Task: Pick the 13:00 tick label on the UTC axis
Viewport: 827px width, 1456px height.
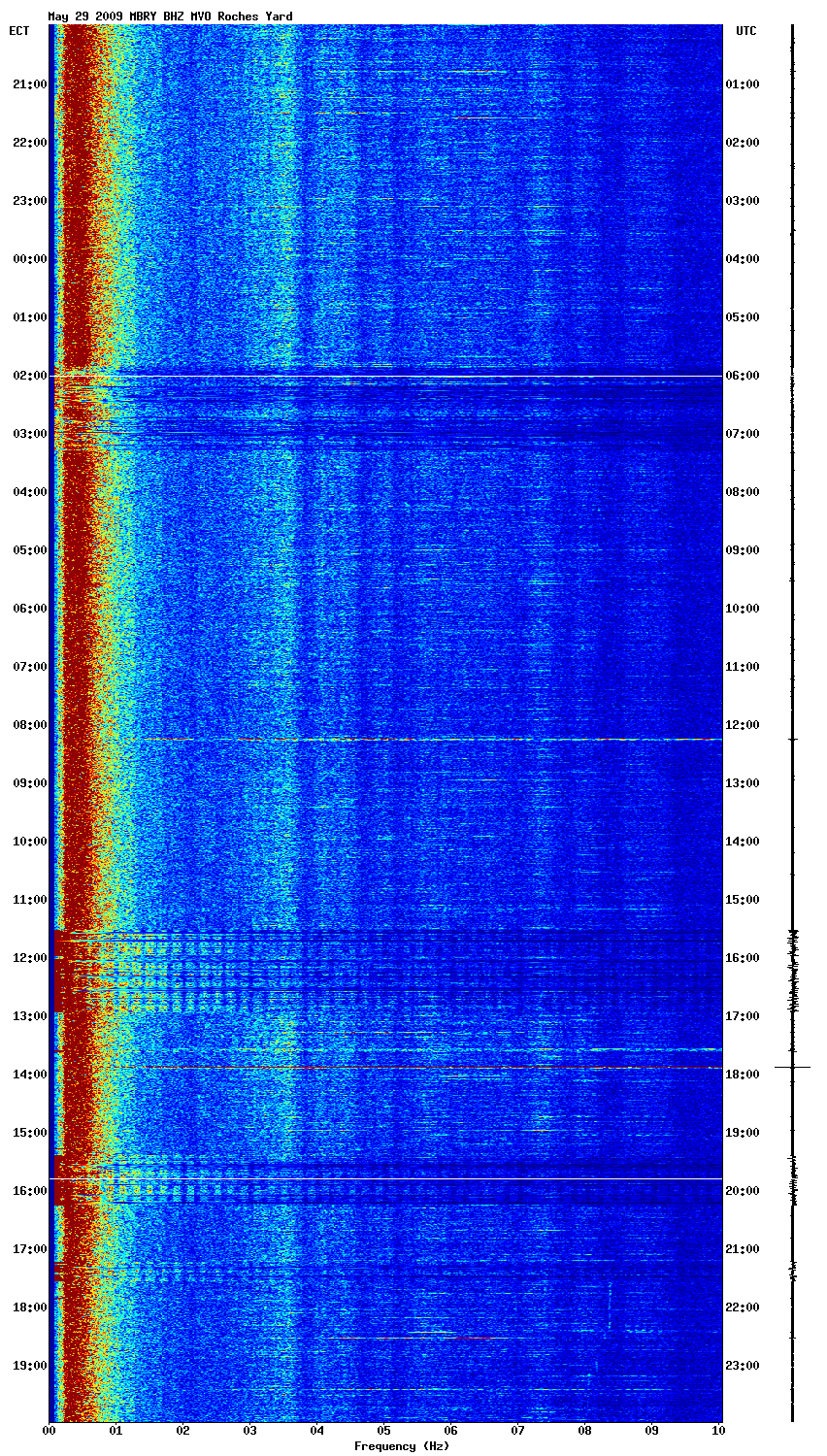Action: click(x=744, y=783)
